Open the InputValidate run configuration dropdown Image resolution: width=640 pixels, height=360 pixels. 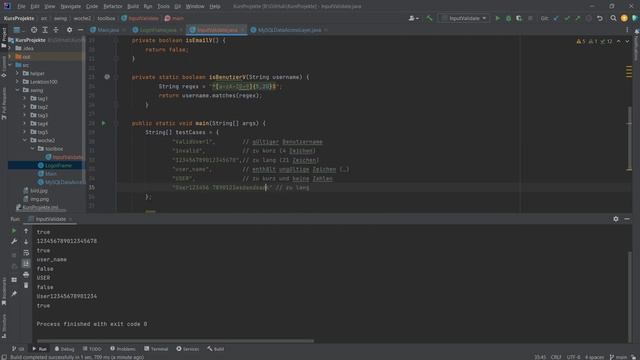coord(464,18)
